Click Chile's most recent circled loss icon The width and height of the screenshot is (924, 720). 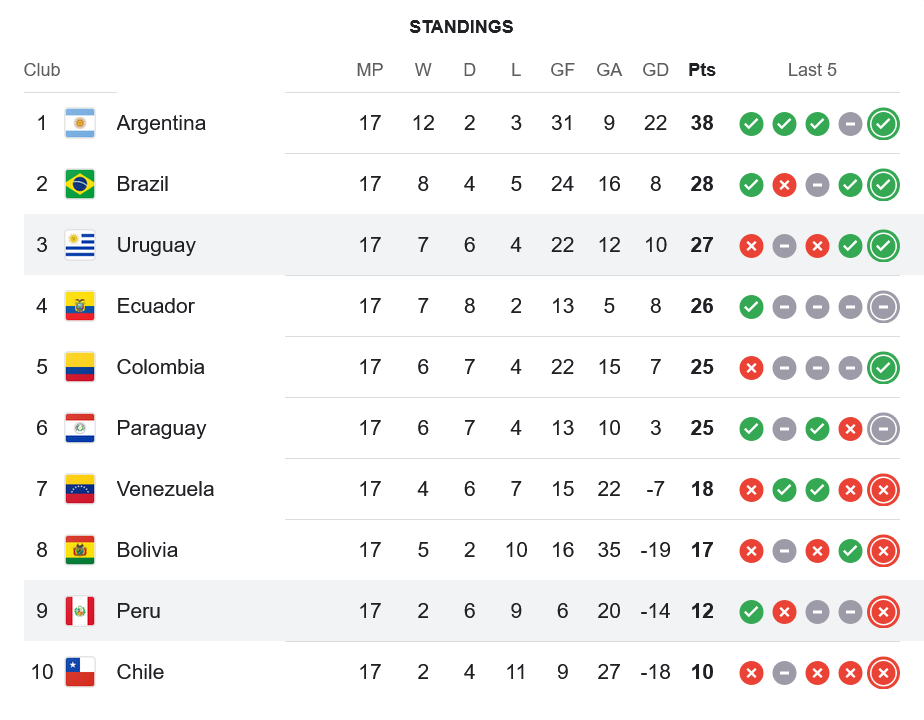coord(883,673)
